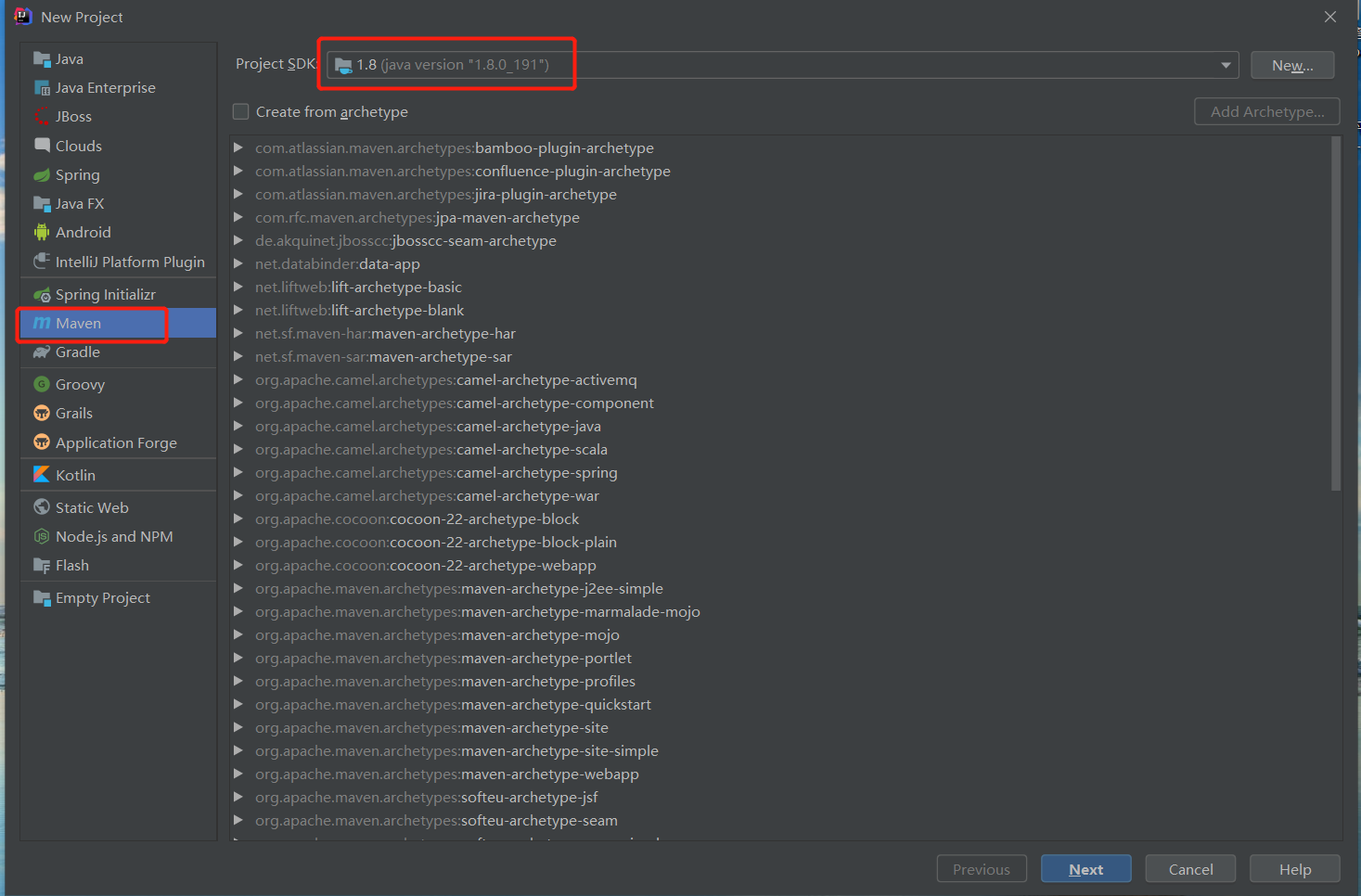Select maven-archetype-profiles row
This screenshot has height=896, width=1361.
pos(780,681)
